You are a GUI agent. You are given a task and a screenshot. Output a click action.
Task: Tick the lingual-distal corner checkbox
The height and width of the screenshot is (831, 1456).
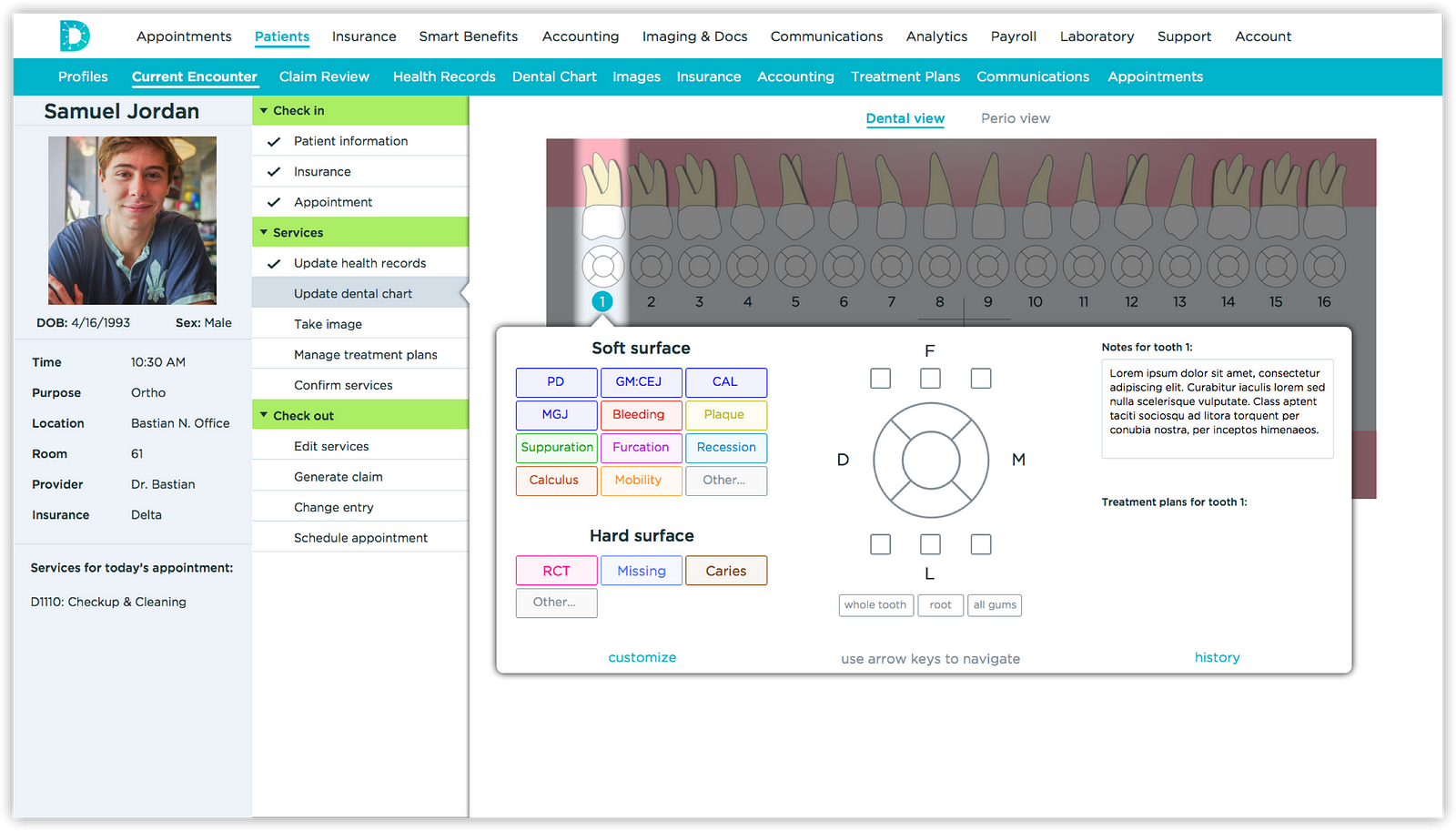click(880, 544)
